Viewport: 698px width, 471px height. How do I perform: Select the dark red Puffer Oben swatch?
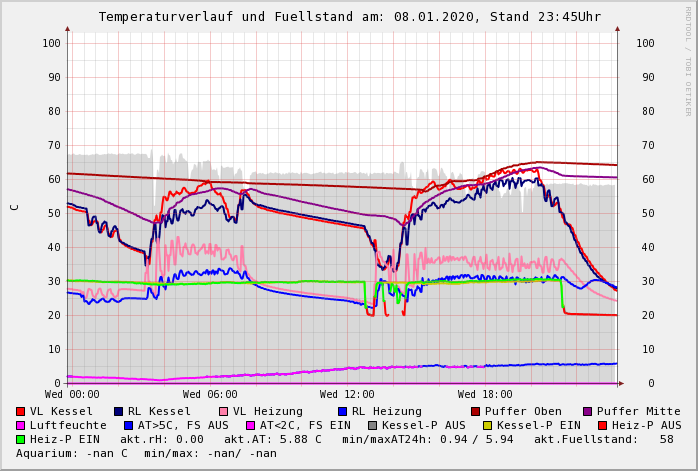click(x=475, y=411)
